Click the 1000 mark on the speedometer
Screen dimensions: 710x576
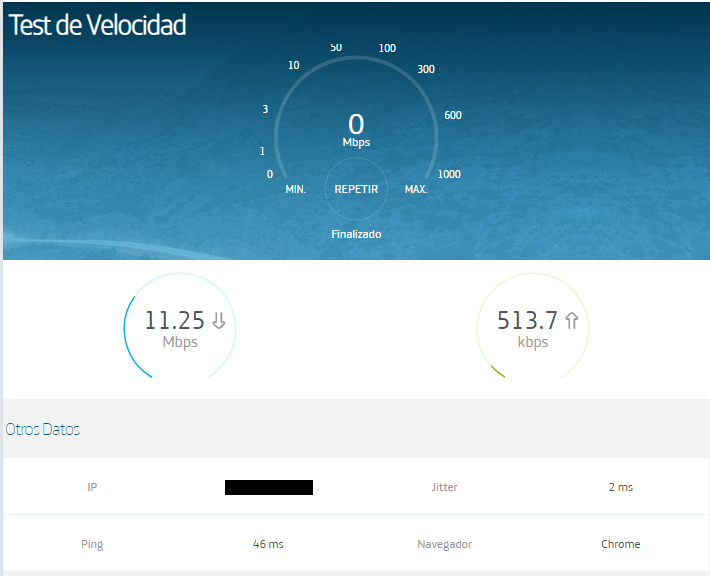pyautogui.click(x=449, y=174)
